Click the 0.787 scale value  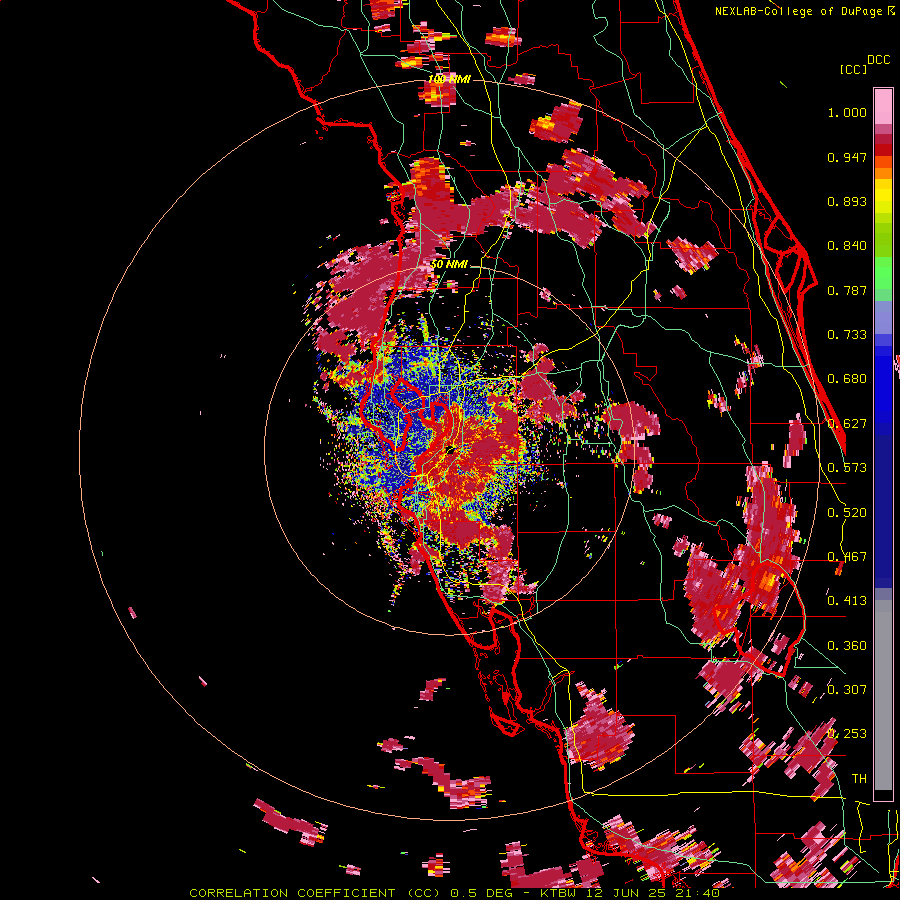tap(847, 290)
